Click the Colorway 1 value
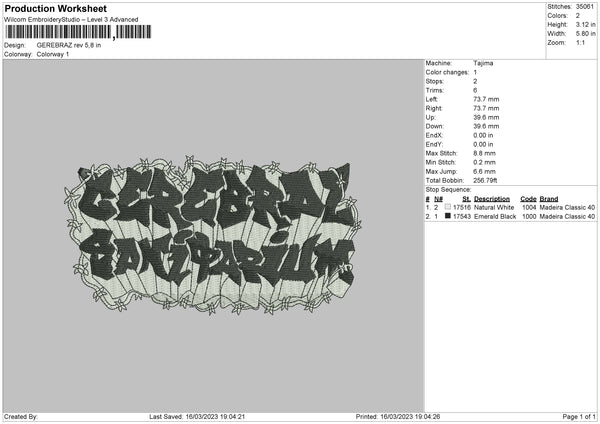Screen dimensions: 600x424 53,54
